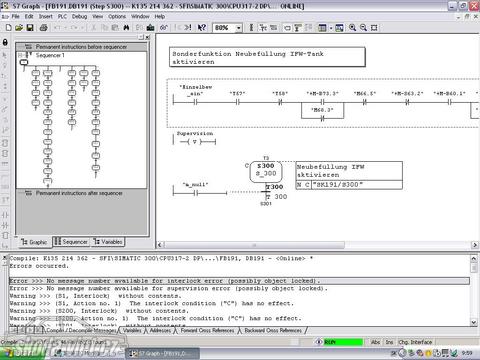This screenshot has height=360, width=480.
Task: Open Backward Cross References tab
Action: click(x=273, y=330)
